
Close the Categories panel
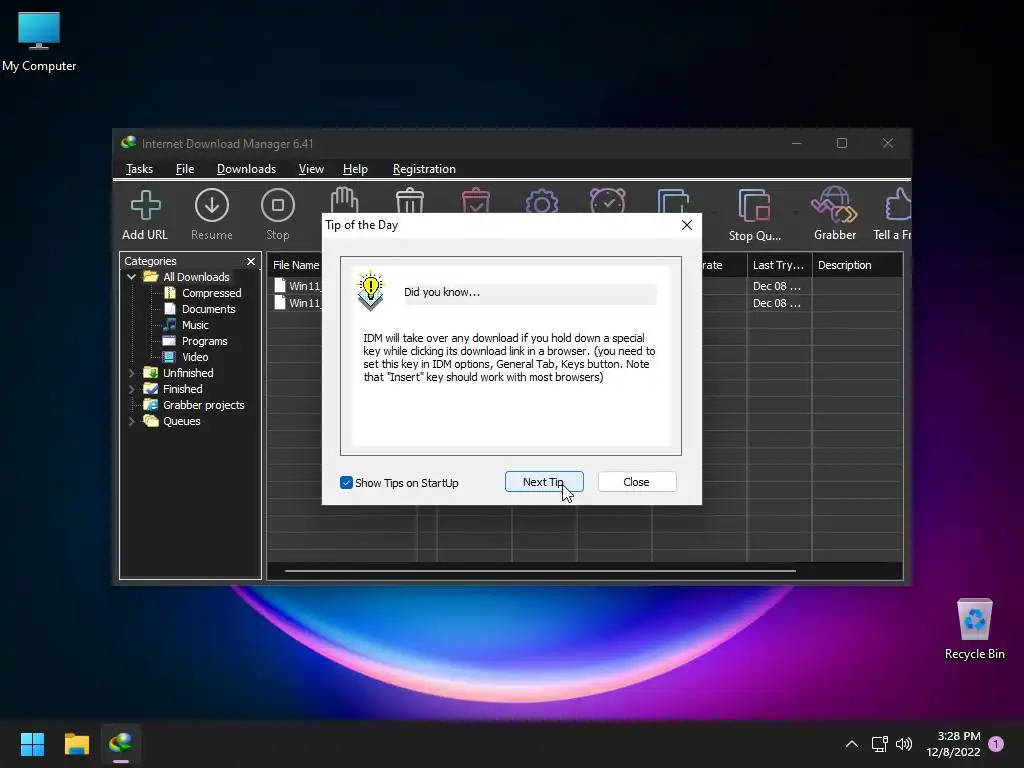(251, 261)
